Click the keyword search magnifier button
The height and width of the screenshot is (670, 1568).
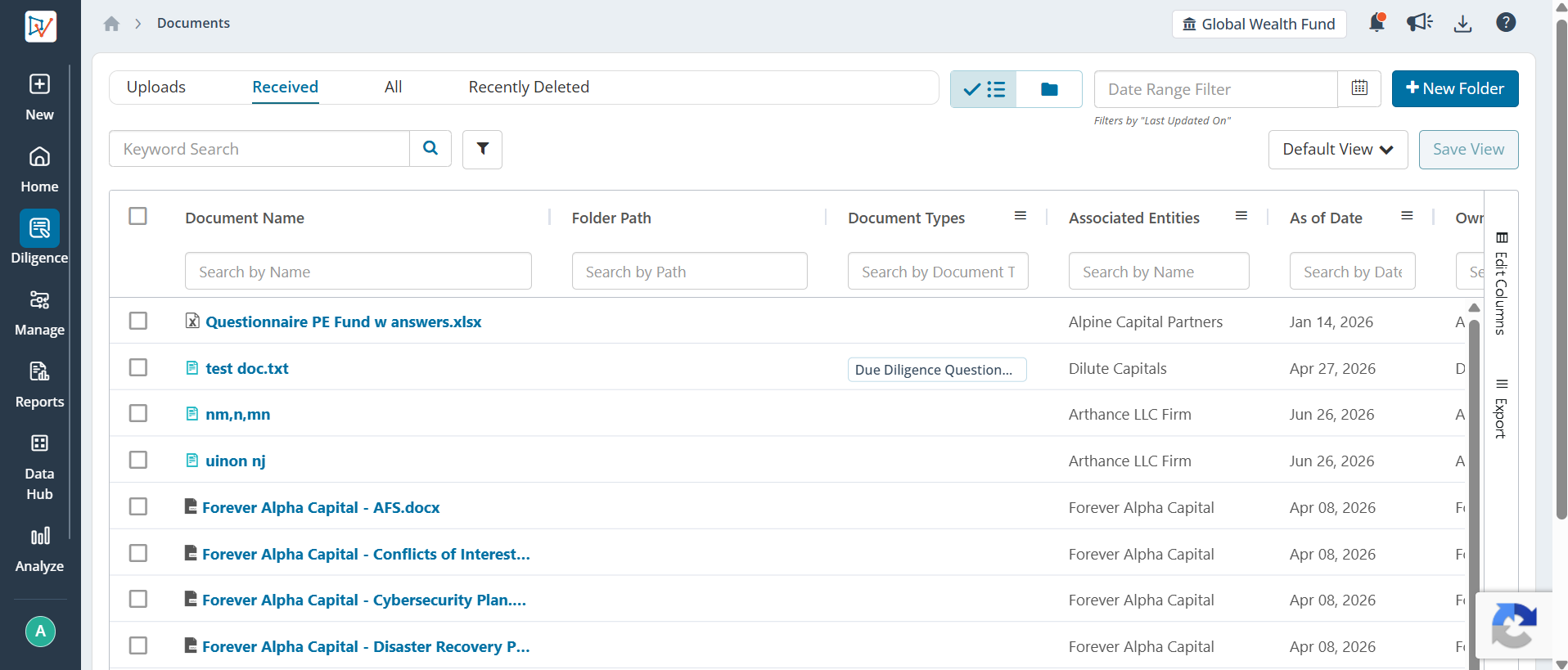tap(430, 148)
